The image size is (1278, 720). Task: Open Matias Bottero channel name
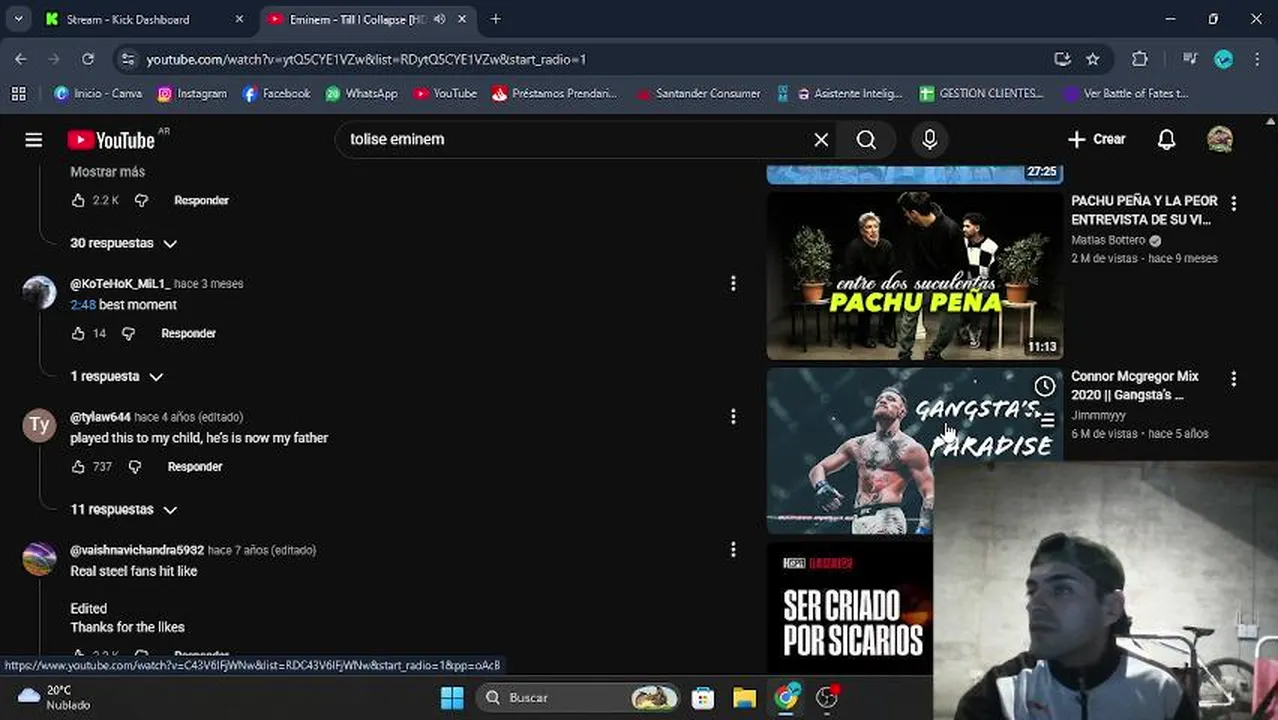(x=1108, y=240)
